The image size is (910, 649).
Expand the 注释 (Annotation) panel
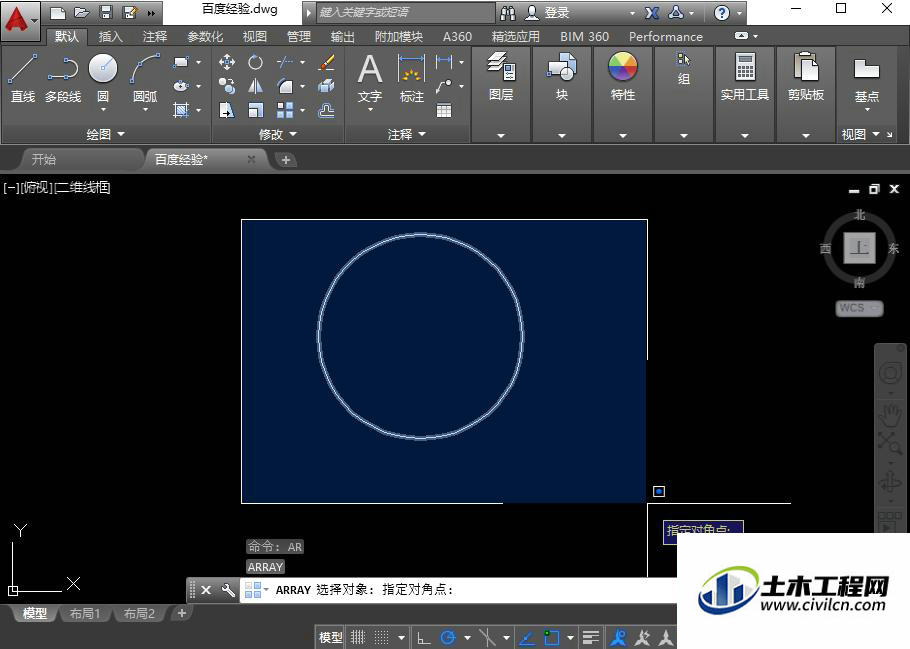406,134
